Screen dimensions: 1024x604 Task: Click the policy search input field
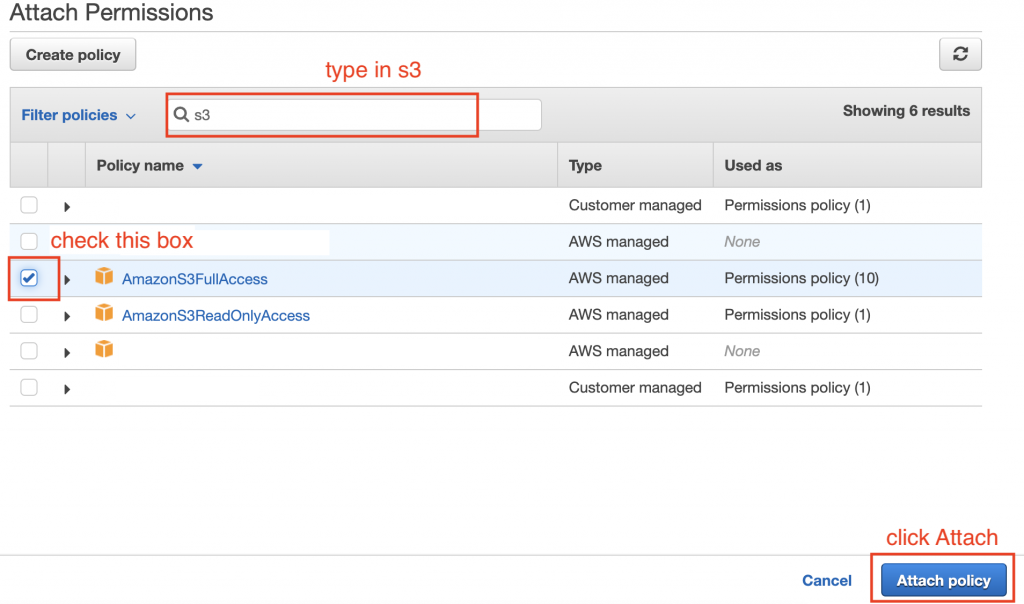[x=355, y=115]
